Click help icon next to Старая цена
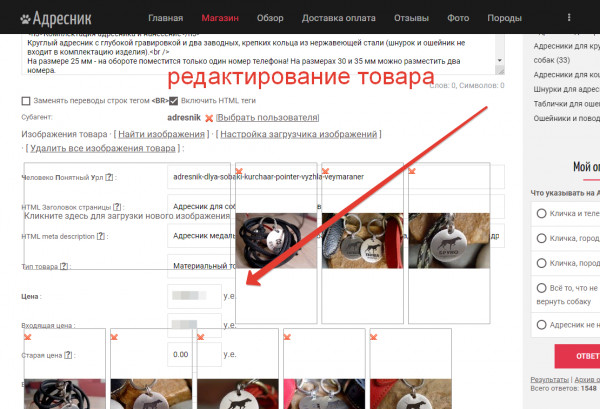This screenshot has width=600, height=409. [x=68, y=355]
